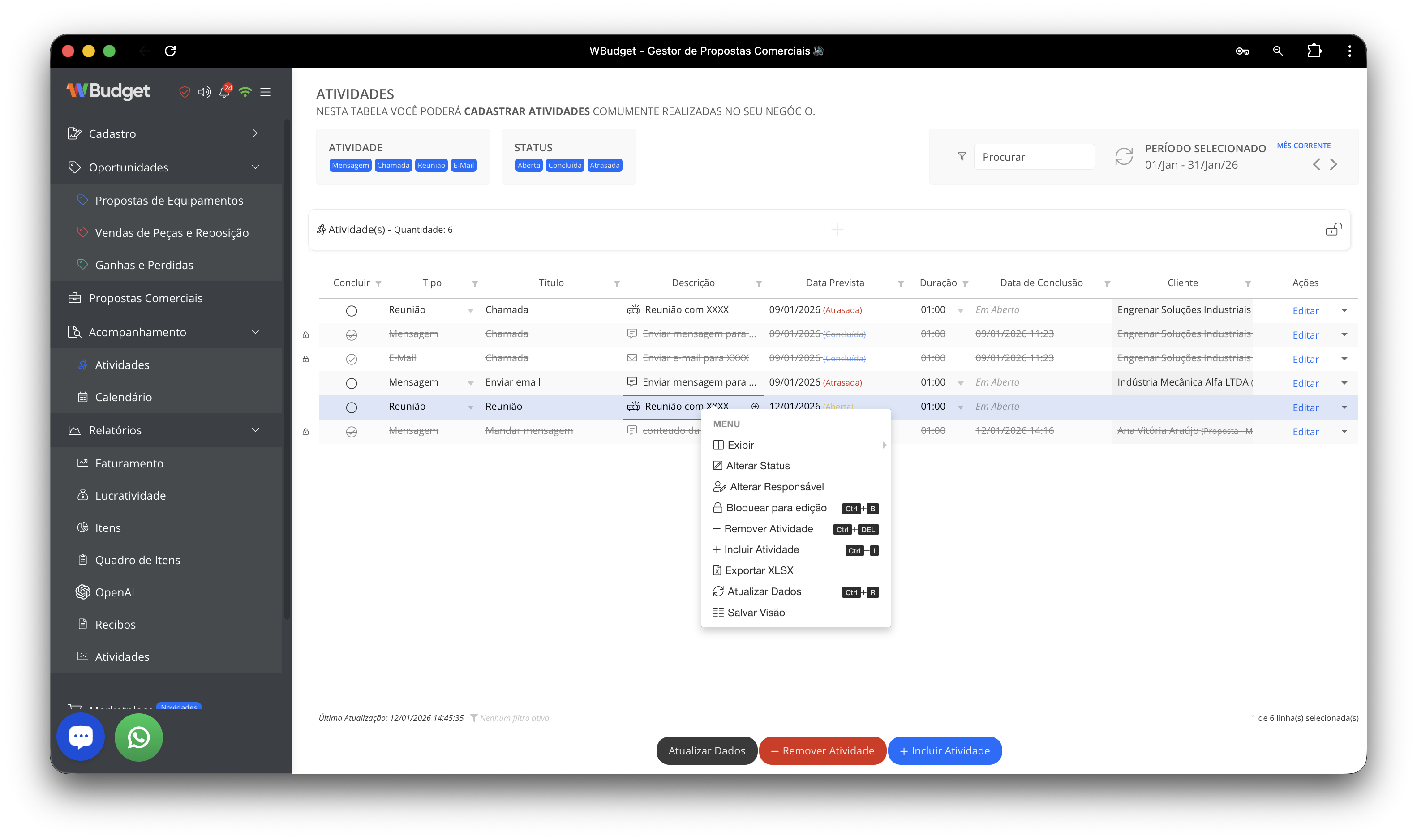Click the Título column filter icon
This screenshot has width=1417, height=840.
pos(617,283)
